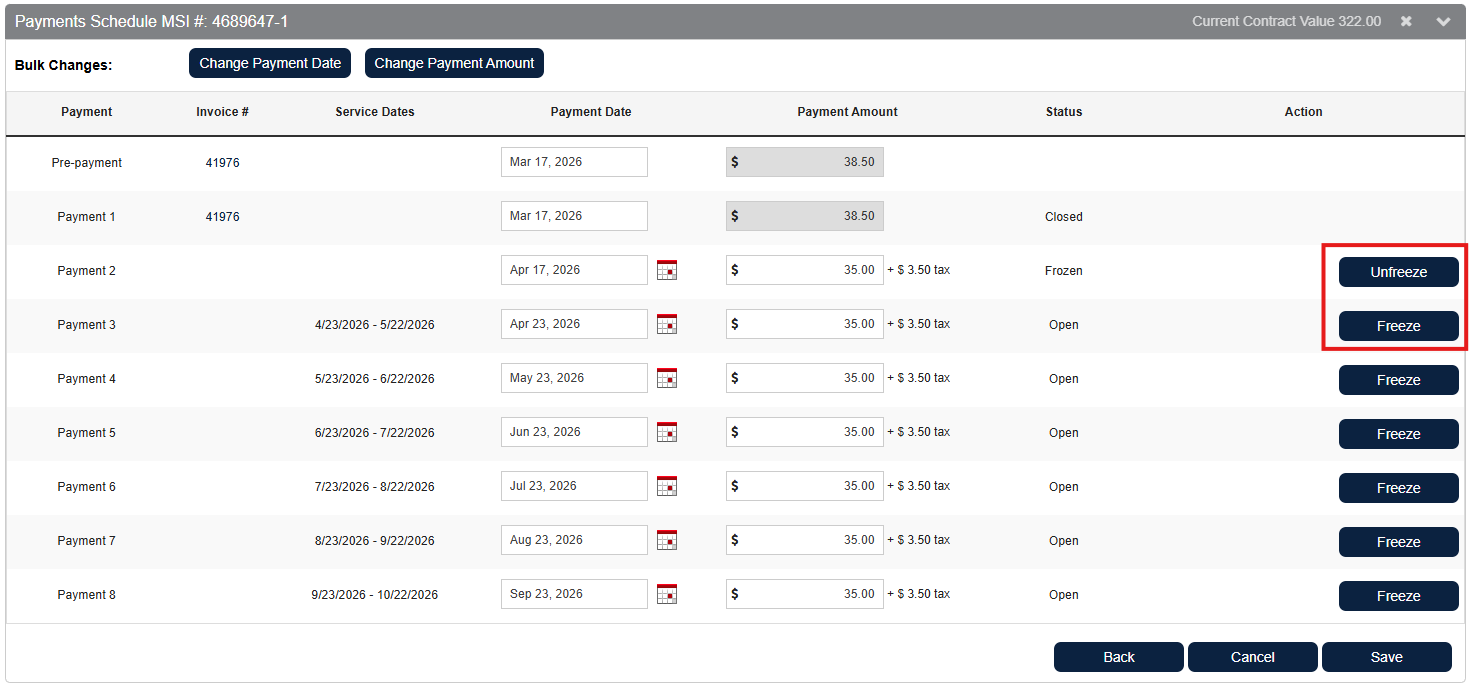Open calendar picker for Payment 7 date
Screen dimensions: 1474x691
pyautogui.click(x=667, y=540)
